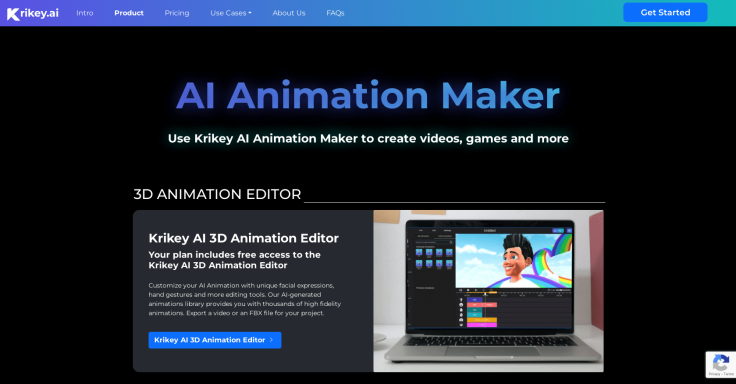
Task: Click 'Use Krikey AI Animation Maker' subtitle text
Action: point(368,138)
